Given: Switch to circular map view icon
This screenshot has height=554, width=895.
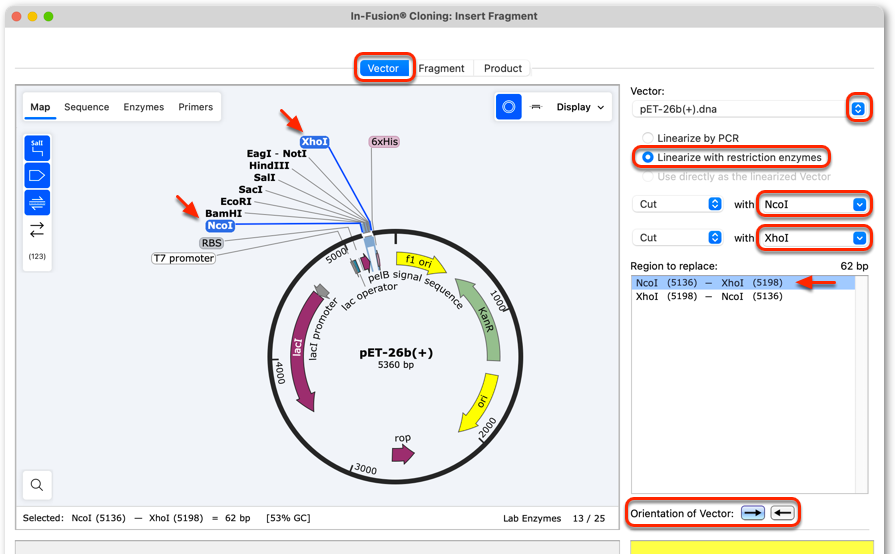Looking at the screenshot, I should [x=509, y=107].
